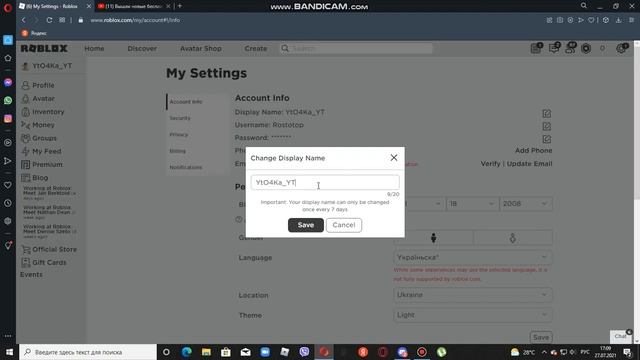Go back in Opera browser
This screenshot has width=640, height=360.
(24, 20)
